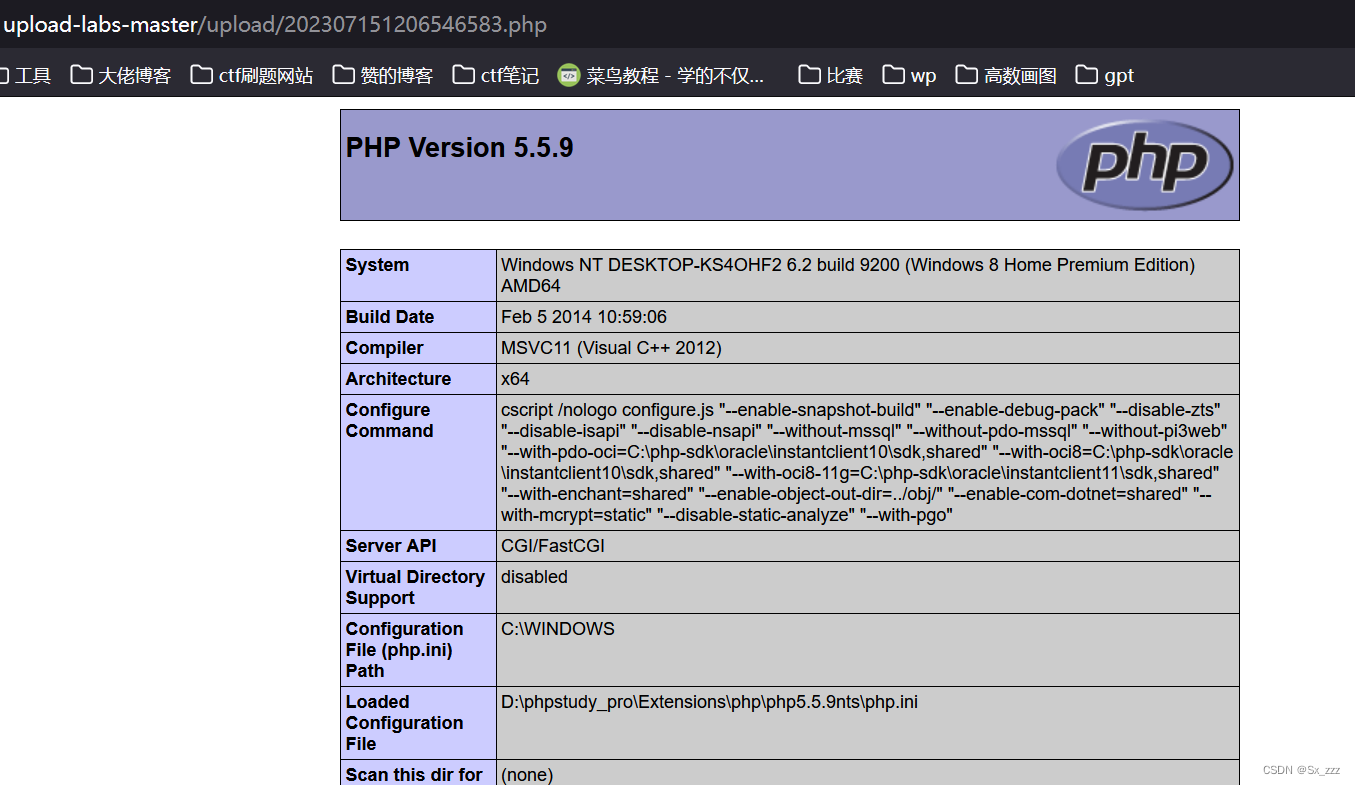Click the Virtual Directory Support label

(x=415, y=587)
